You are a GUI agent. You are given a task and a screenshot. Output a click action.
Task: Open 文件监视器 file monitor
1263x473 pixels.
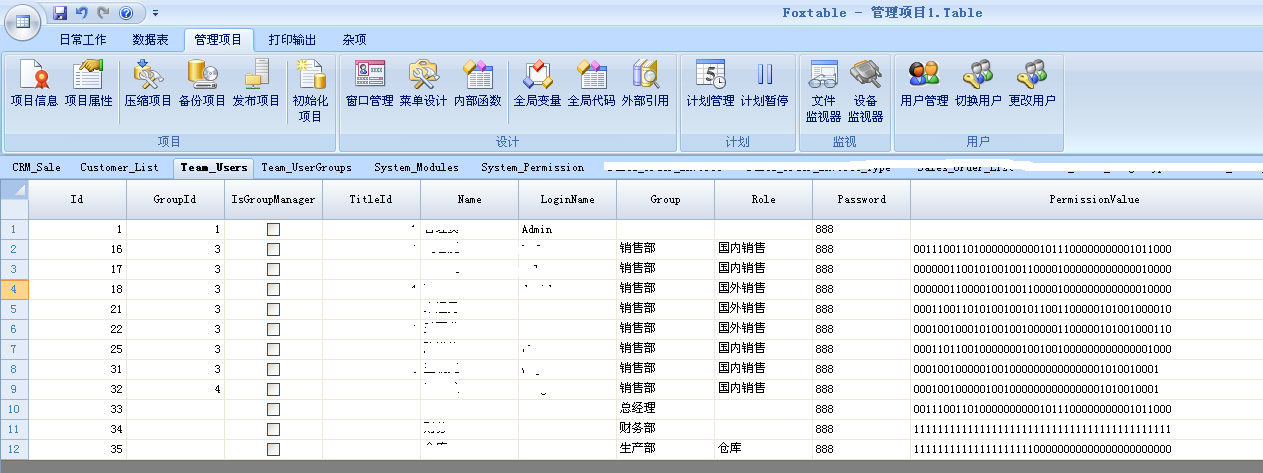(823, 90)
